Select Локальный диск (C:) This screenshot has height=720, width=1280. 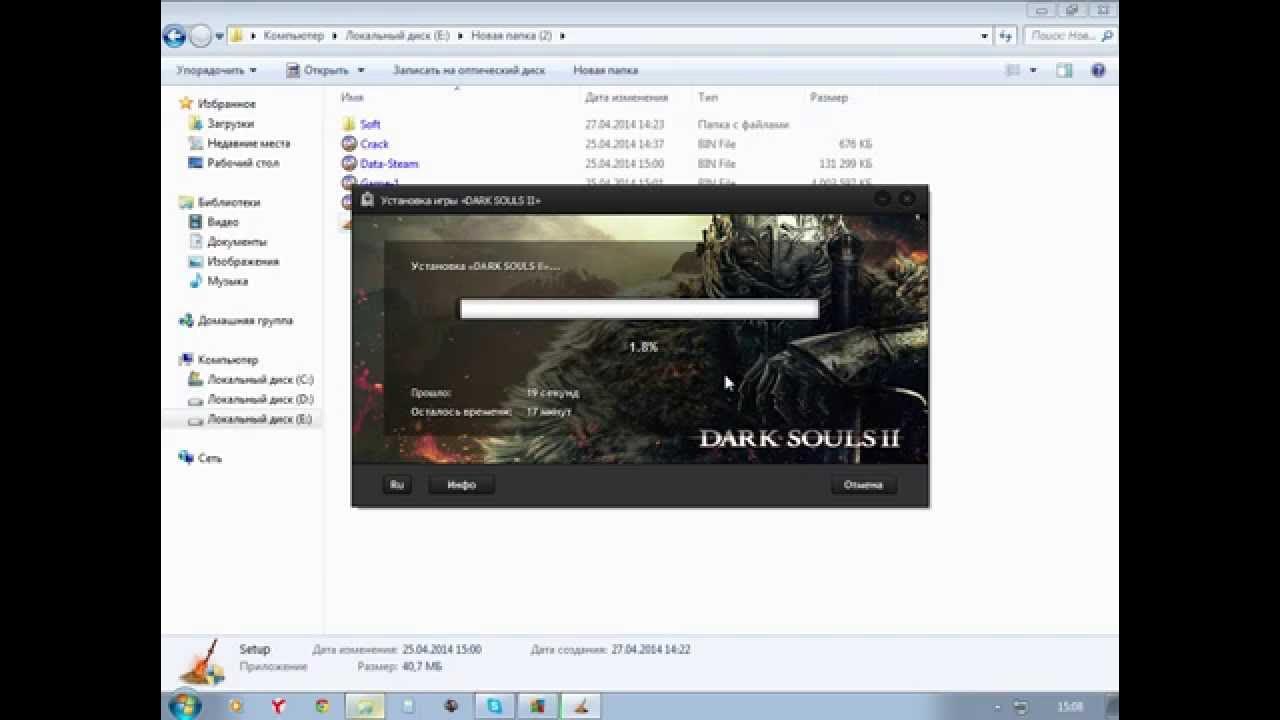250,380
